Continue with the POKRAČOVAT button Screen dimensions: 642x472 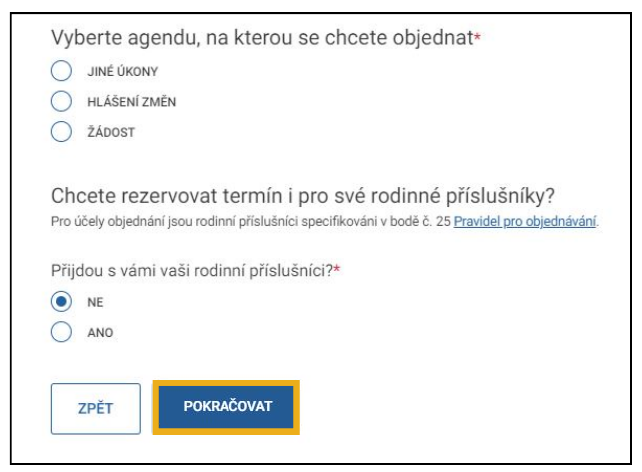coord(226,407)
